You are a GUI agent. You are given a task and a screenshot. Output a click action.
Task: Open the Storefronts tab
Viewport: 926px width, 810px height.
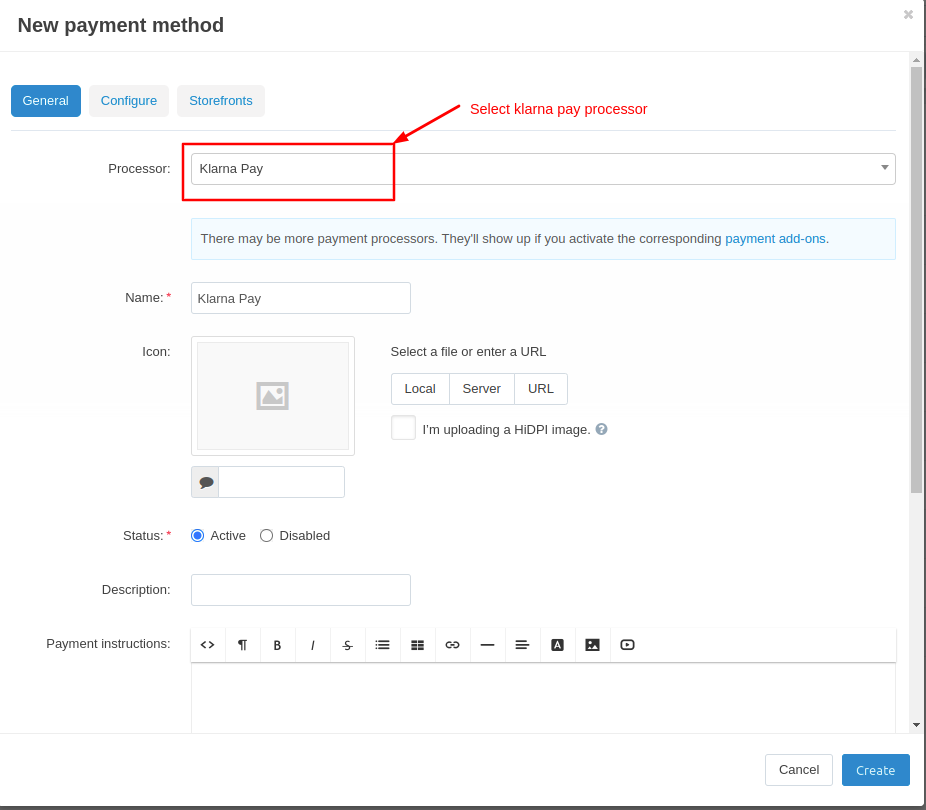(221, 101)
